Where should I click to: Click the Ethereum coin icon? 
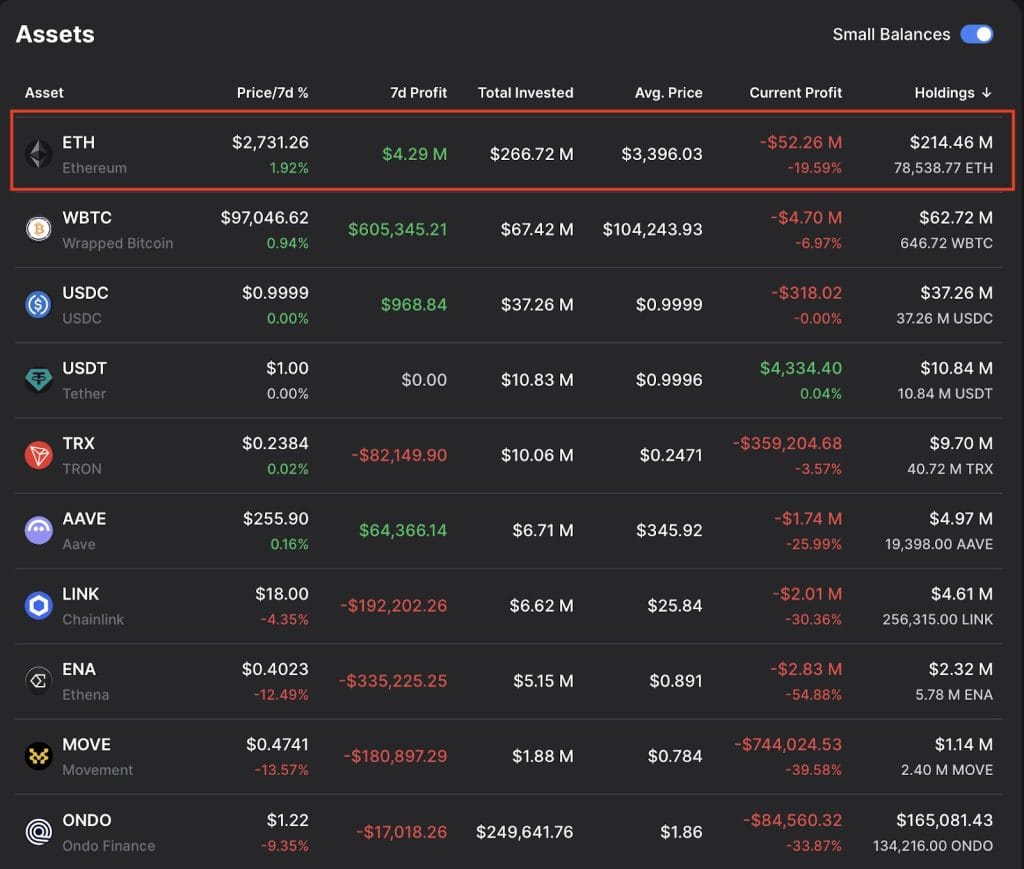tap(39, 154)
